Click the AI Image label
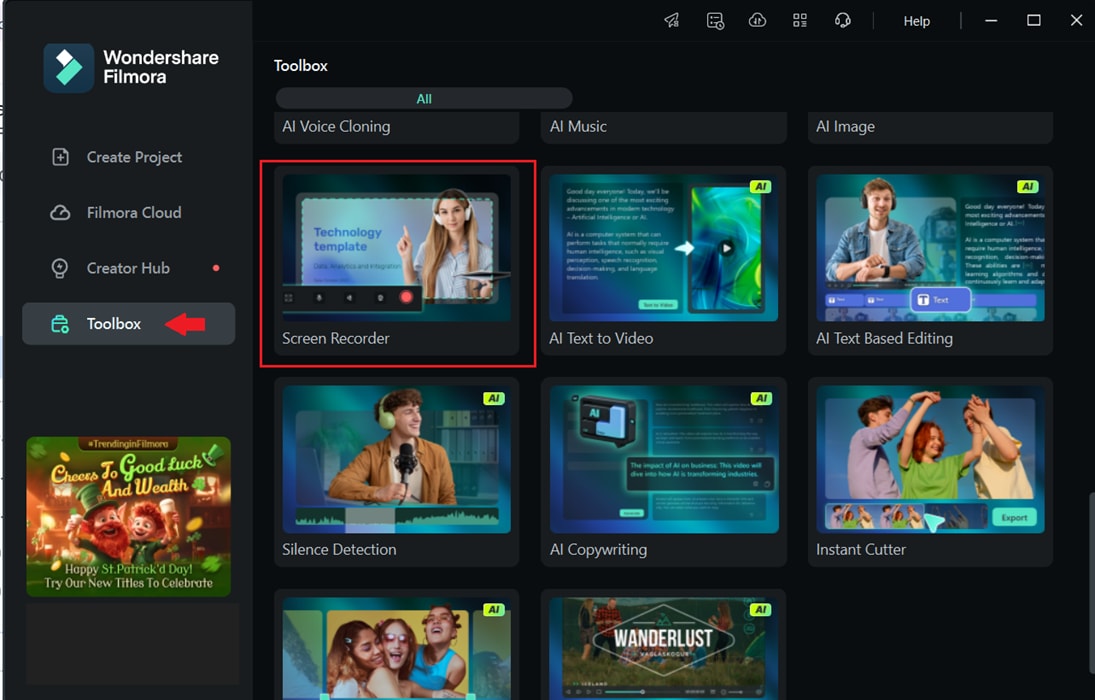Image resolution: width=1095 pixels, height=700 pixels. tap(845, 126)
